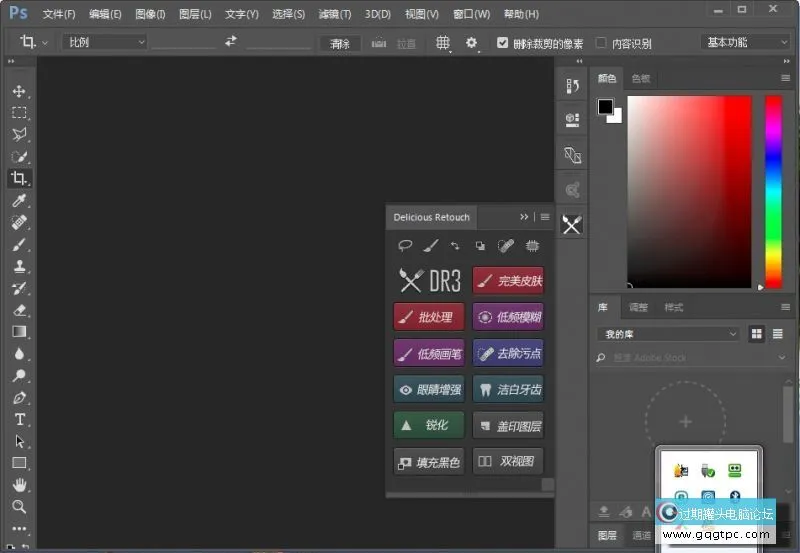Expand the 基本功能 workspace dropdown
Image resolution: width=800 pixels, height=553 pixels.
point(747,43)
